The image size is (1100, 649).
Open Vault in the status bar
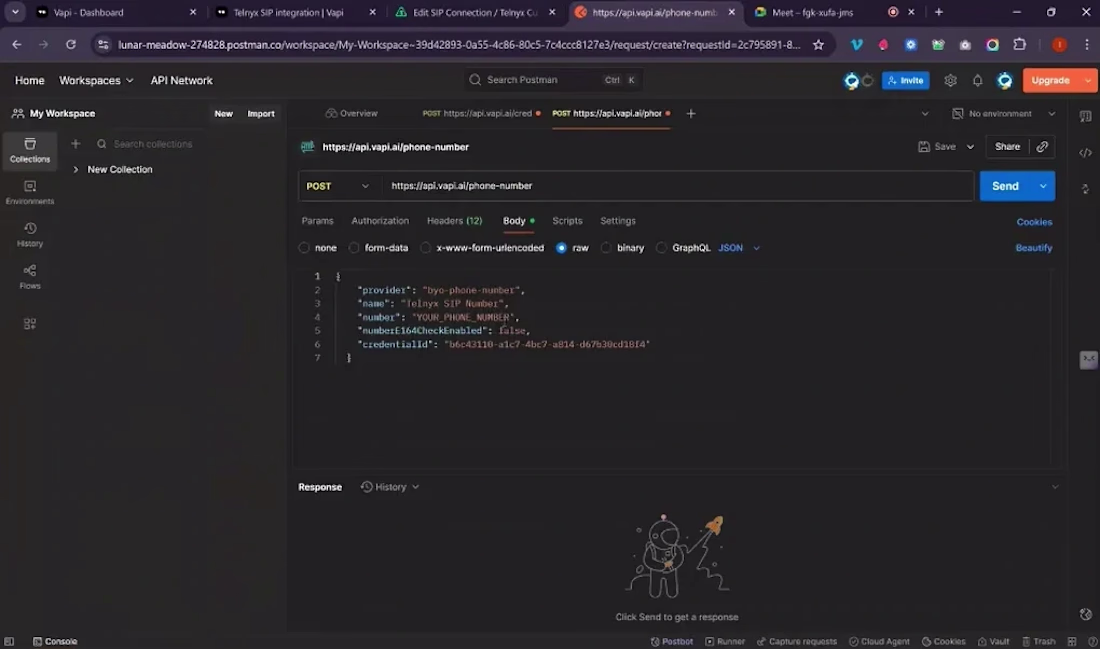pos(993,641)
